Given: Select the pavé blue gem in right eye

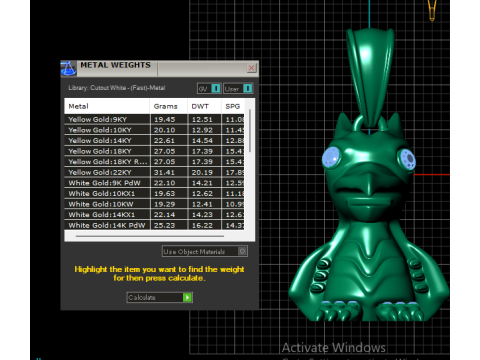Looking at the screenshot, I should point(407,159).
